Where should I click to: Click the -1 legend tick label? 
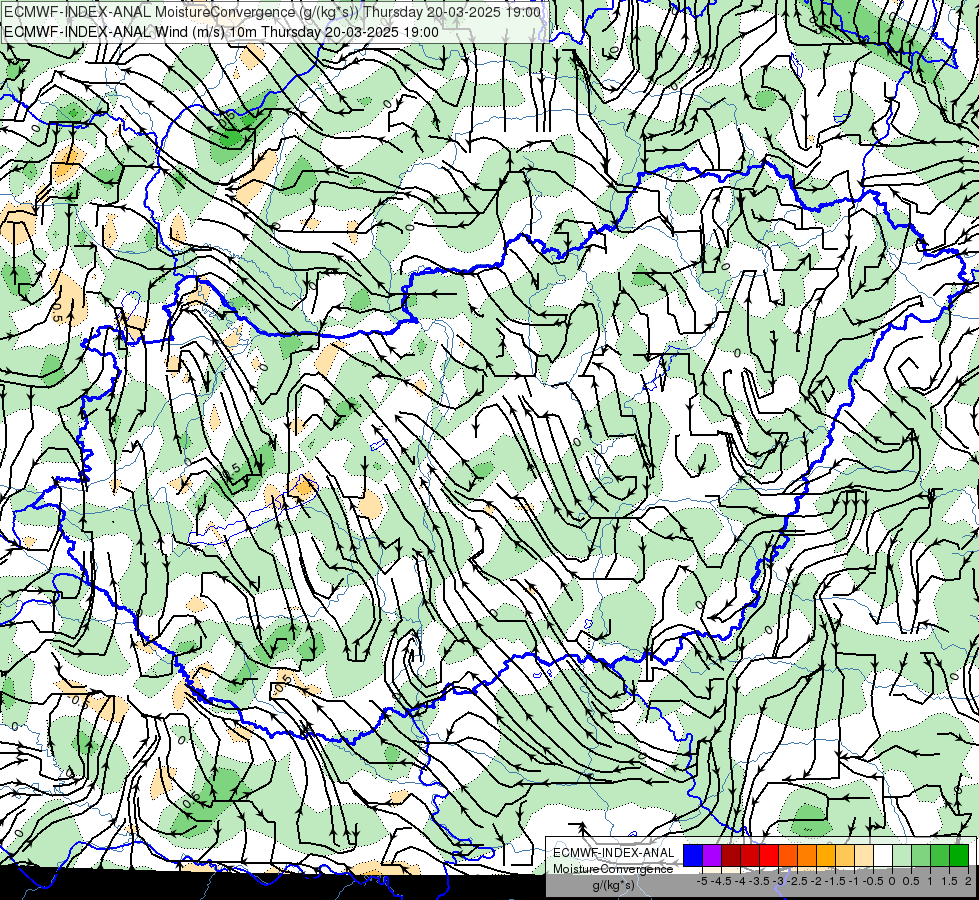854,881
